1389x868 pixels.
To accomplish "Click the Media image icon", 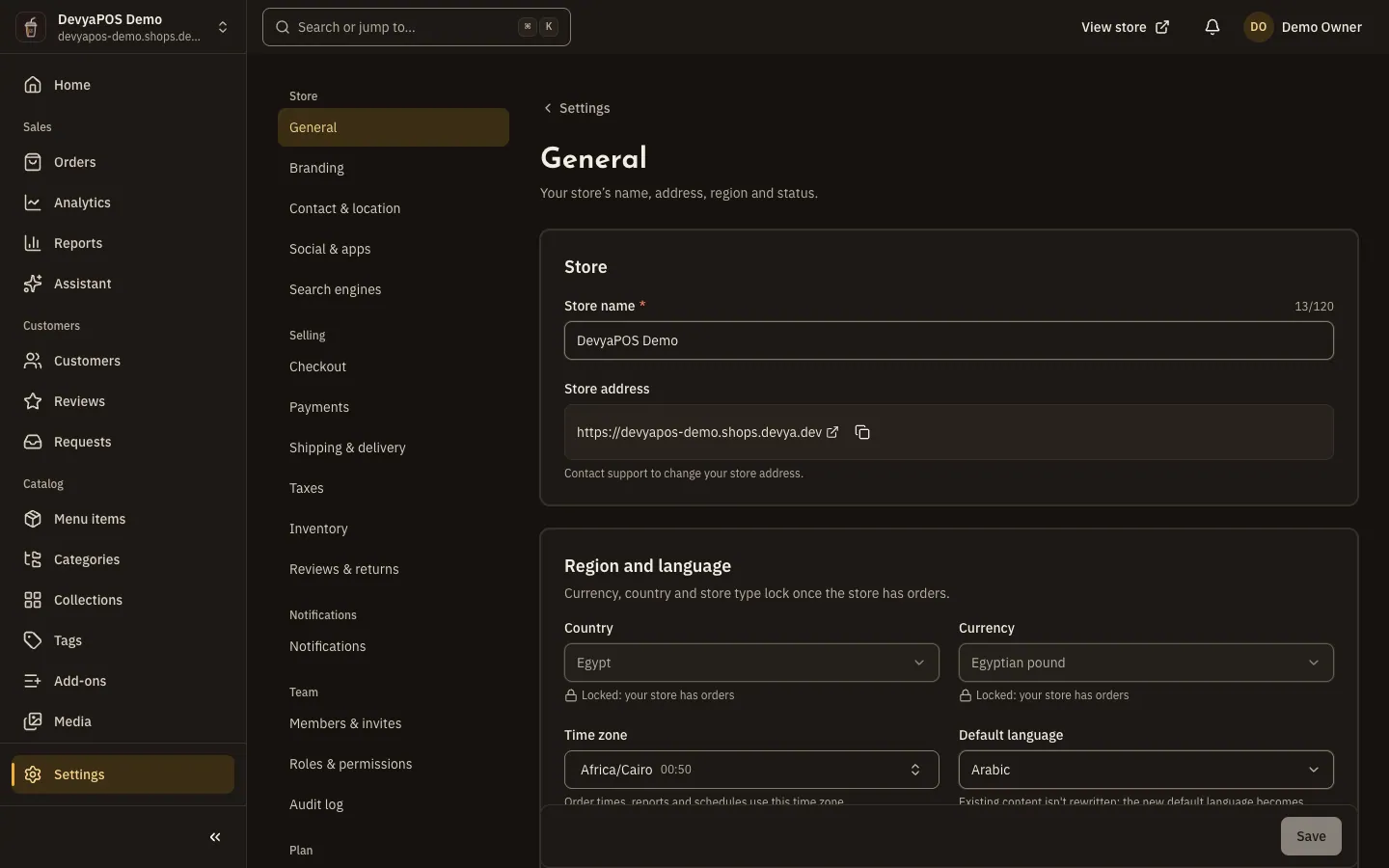I will (x=33, y=721).
